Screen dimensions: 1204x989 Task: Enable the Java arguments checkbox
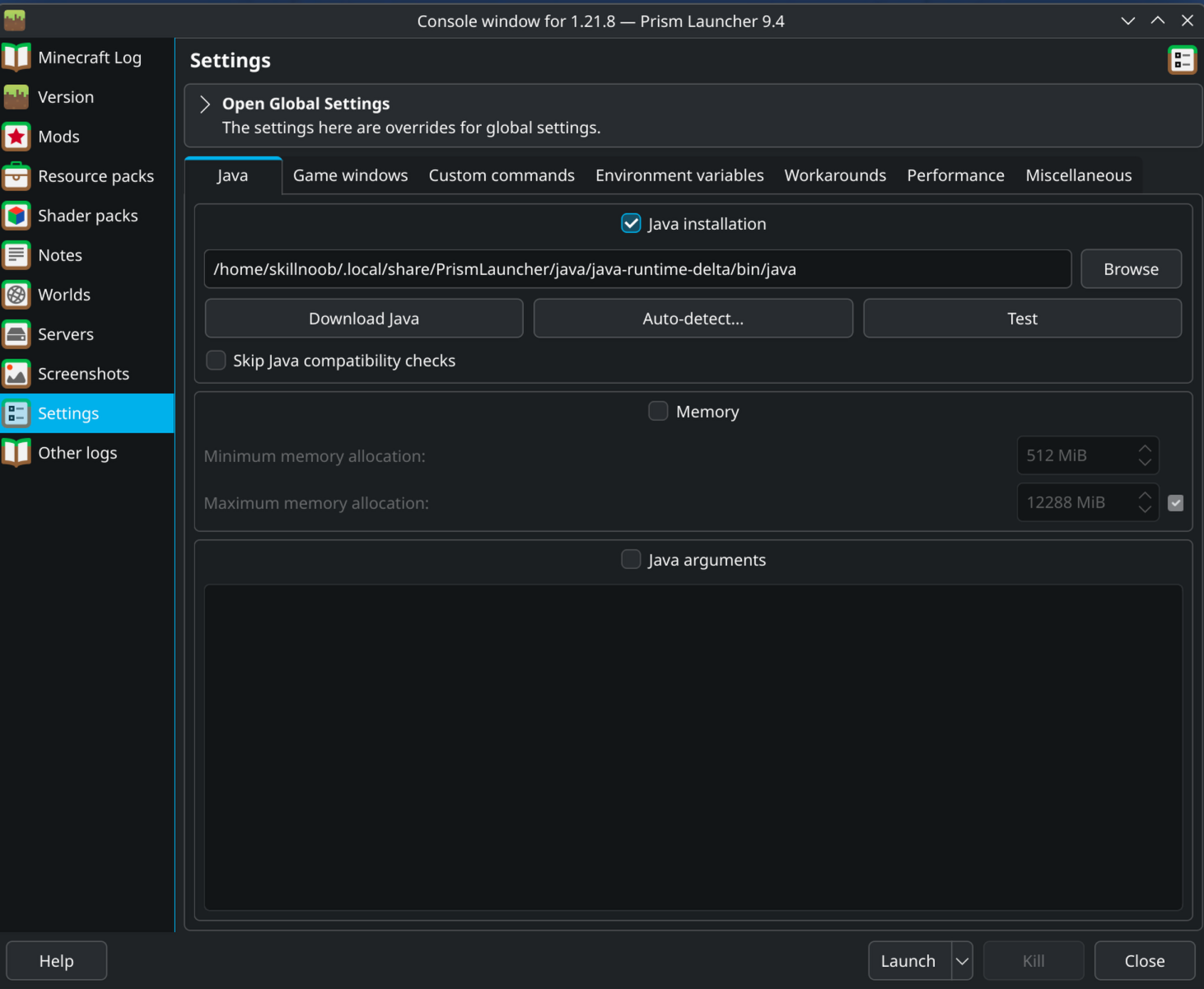point(631,559)
